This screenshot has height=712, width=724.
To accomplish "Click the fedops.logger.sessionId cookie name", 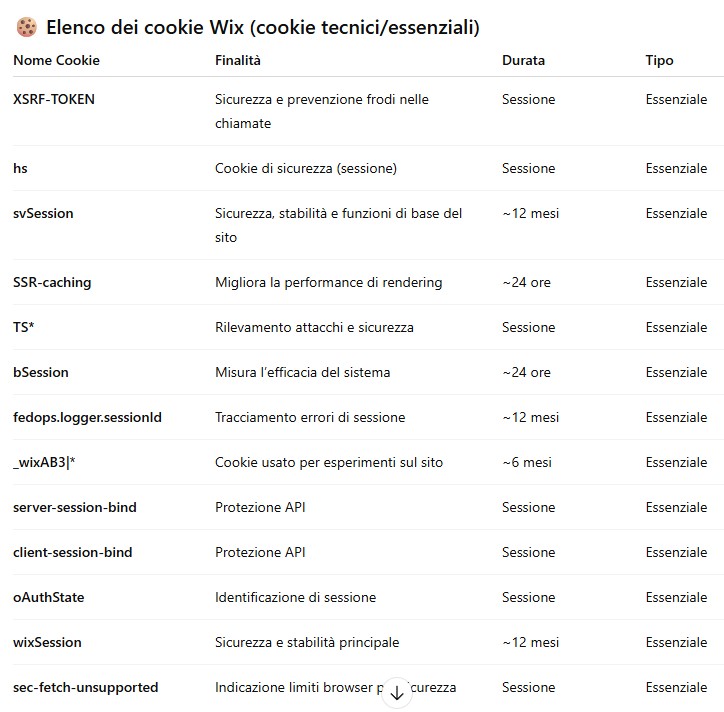I will 87,417.
